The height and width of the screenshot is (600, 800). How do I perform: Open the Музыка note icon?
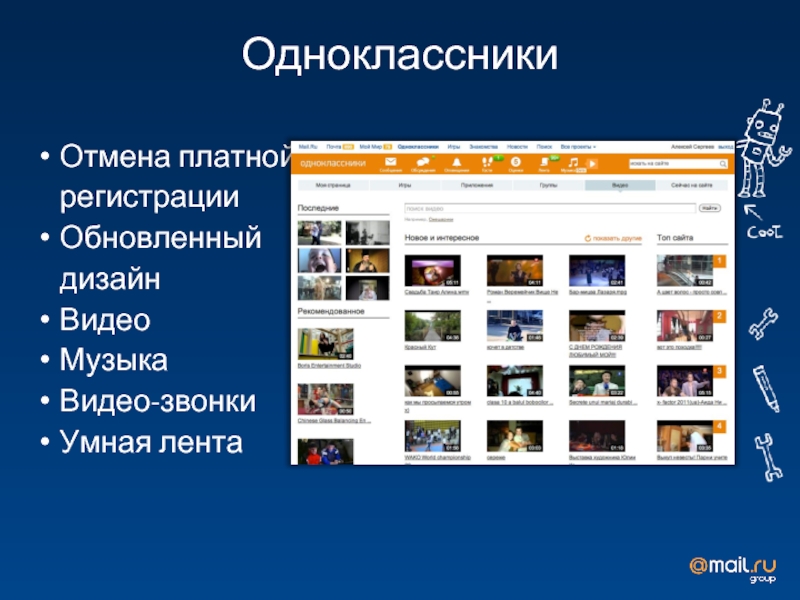click(x=573, y=163)
